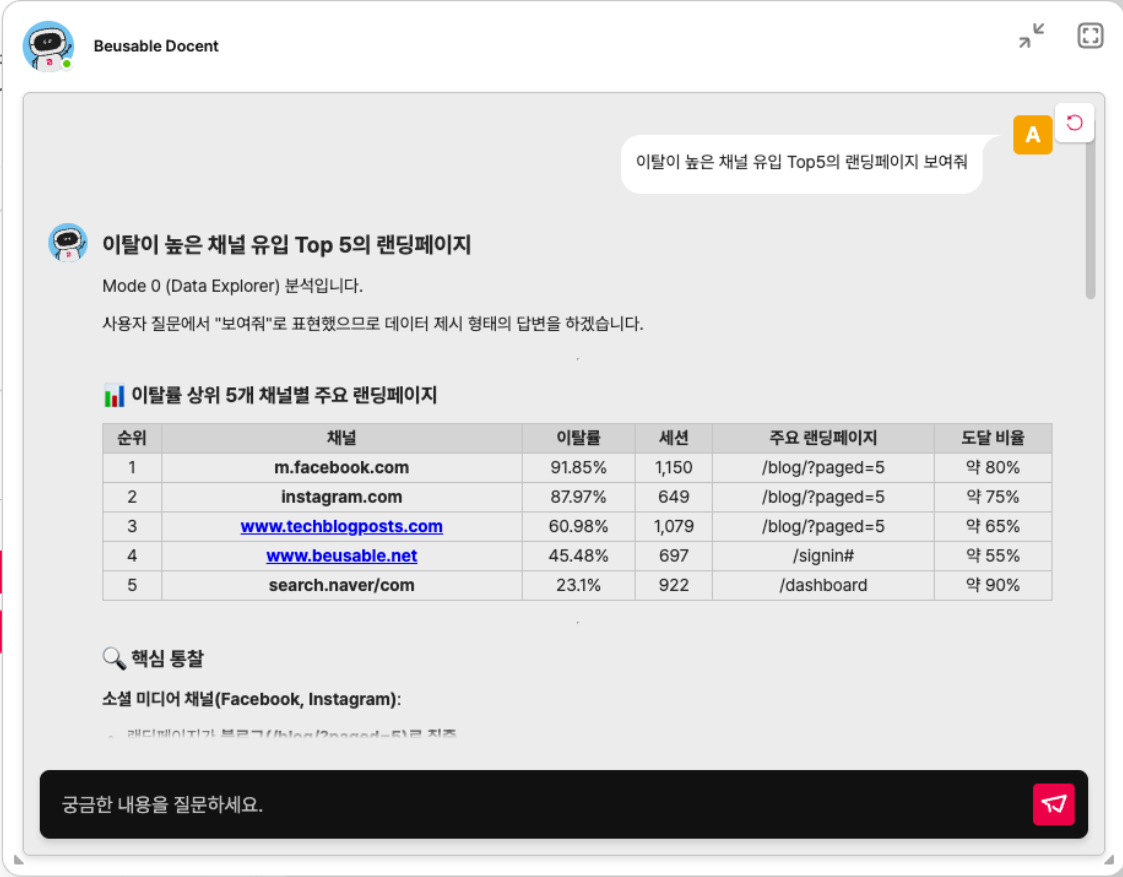Select the search.naver/com channel cell
This screenshot has width=1123, height=877.
(x=342, y=585)
